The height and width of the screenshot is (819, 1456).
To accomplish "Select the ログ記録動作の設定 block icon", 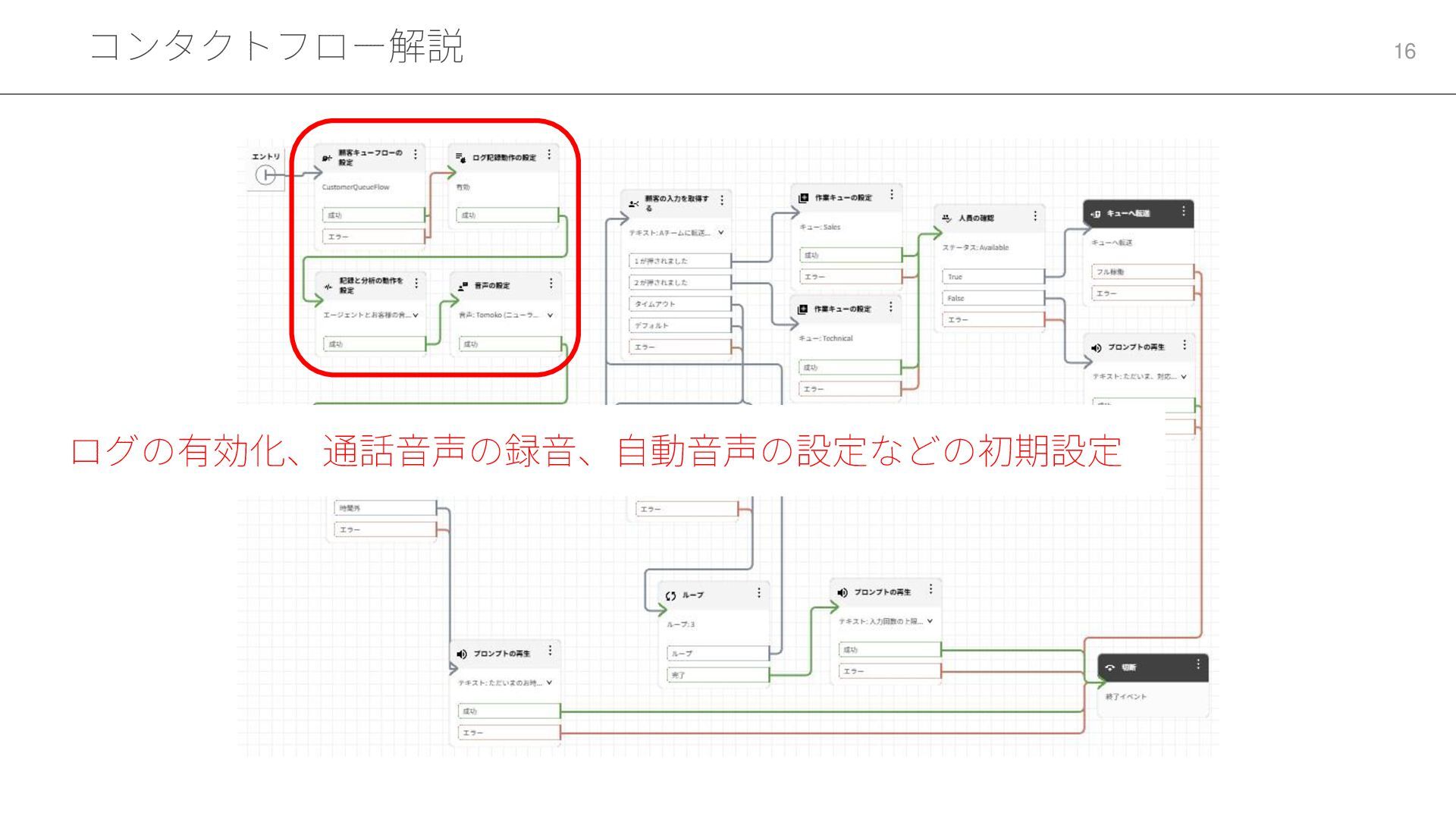I will coord(460,158).
